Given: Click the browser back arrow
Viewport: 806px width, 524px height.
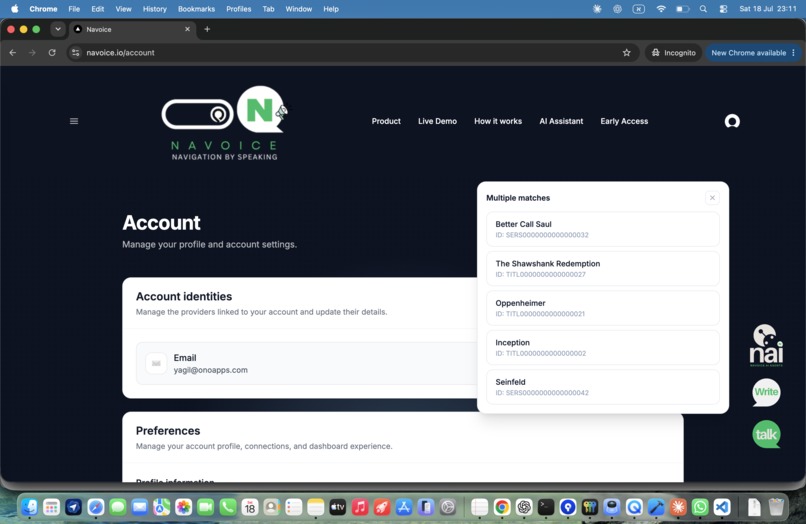Looking at the screenshot, I should (13, 52).
